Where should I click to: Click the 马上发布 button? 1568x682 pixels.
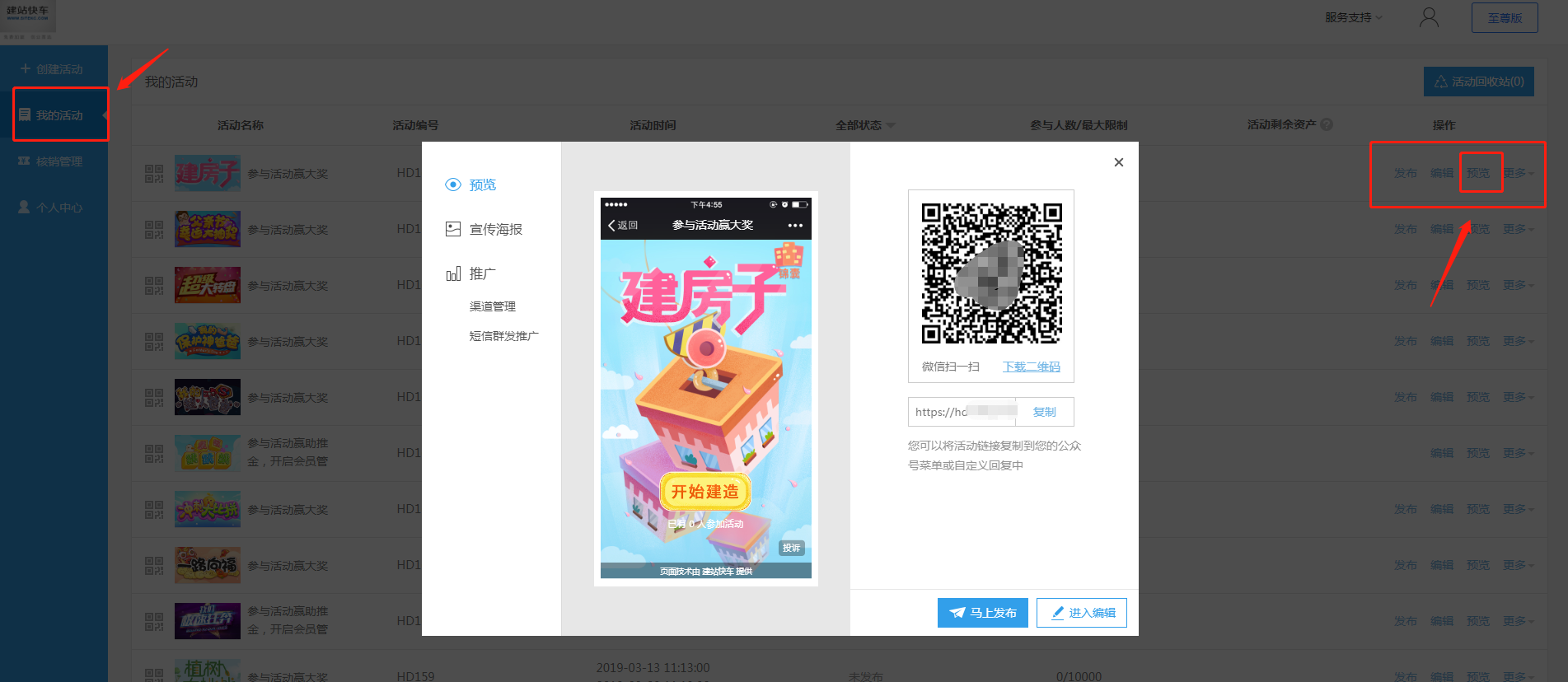pyautogui.click(x=982, y=613)
